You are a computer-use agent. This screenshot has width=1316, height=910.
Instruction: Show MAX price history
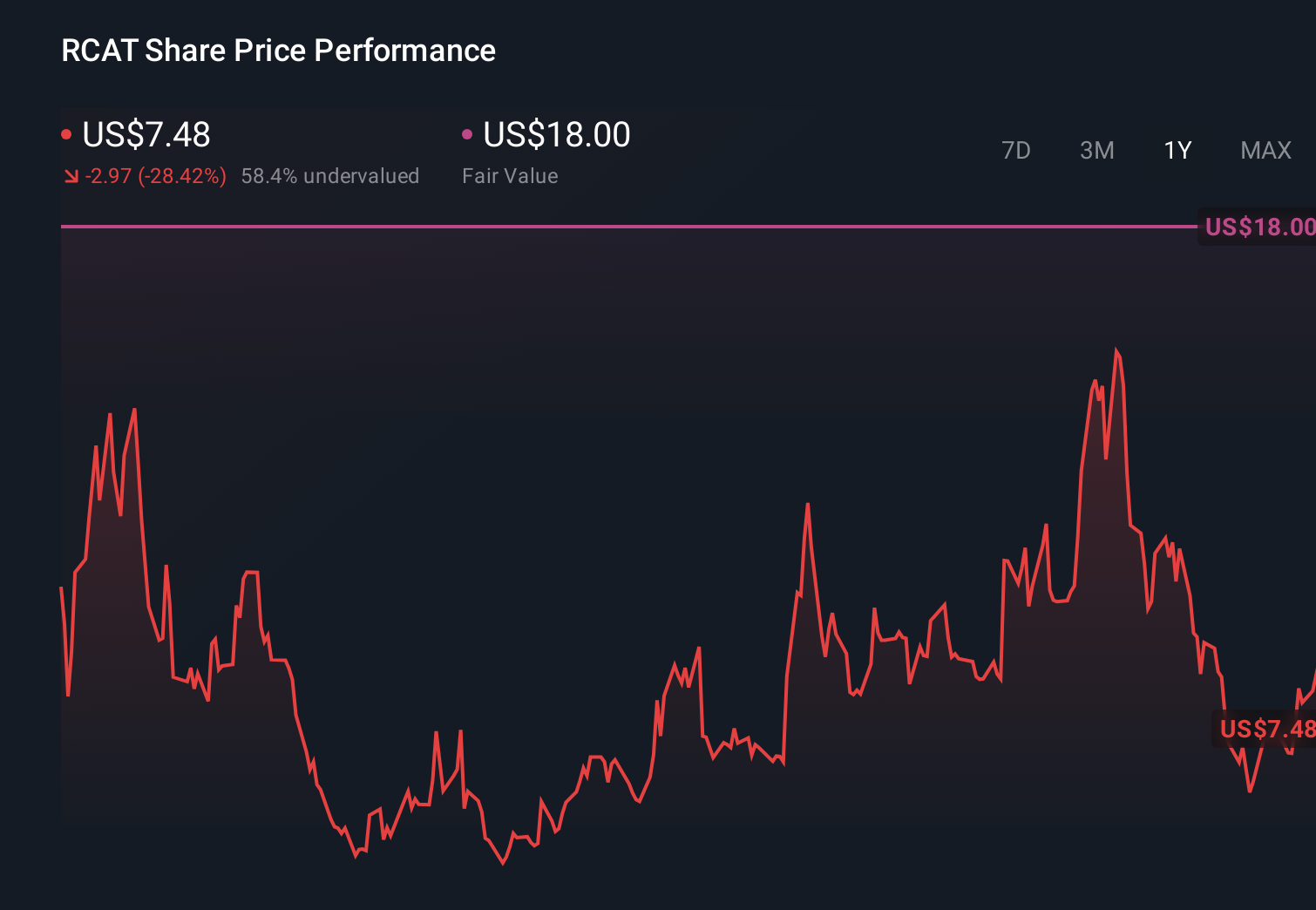tap(1265, 151)
